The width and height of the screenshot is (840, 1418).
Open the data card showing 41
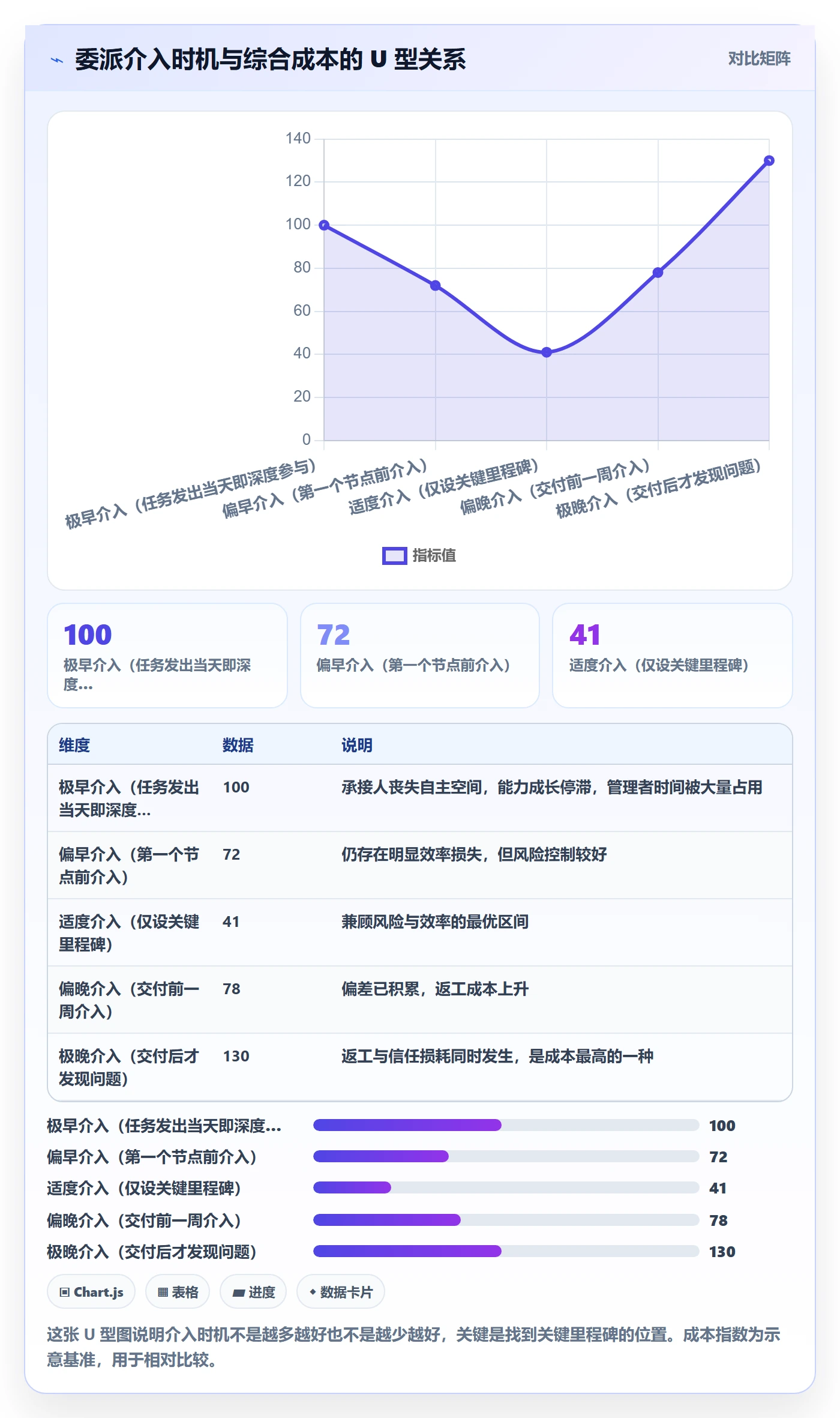(x=673, y=656)
